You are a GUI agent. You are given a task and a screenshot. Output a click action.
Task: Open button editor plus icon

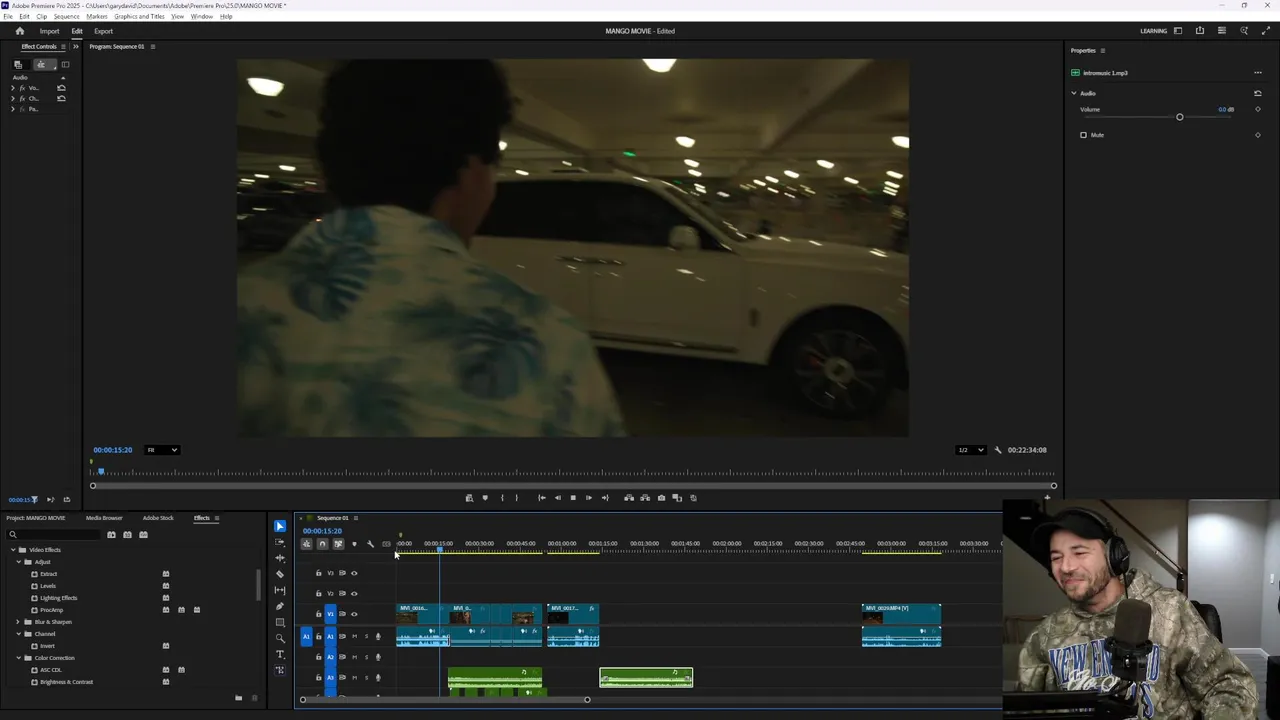(1047, 498)
